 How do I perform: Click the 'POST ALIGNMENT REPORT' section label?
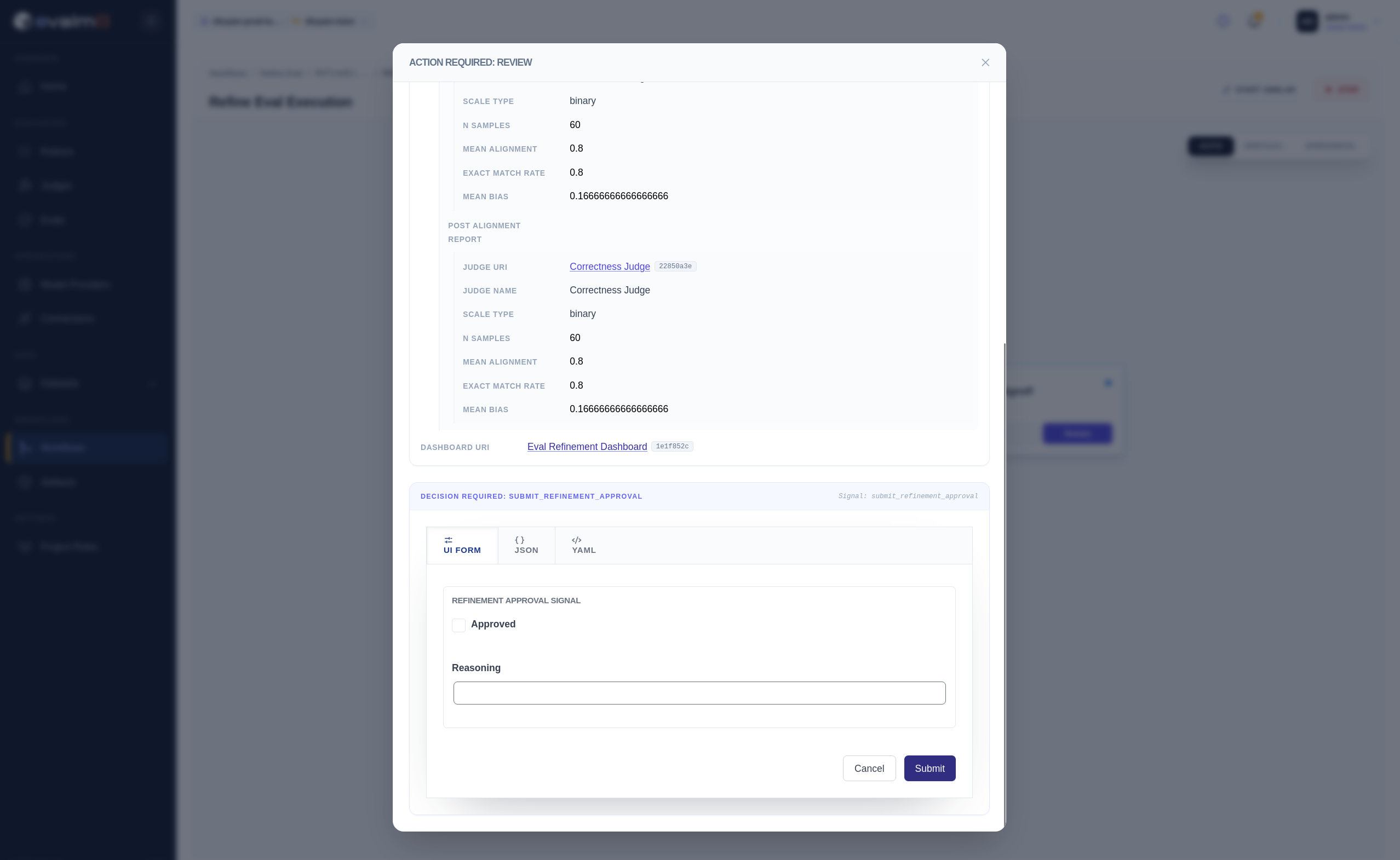click(484, 233)
